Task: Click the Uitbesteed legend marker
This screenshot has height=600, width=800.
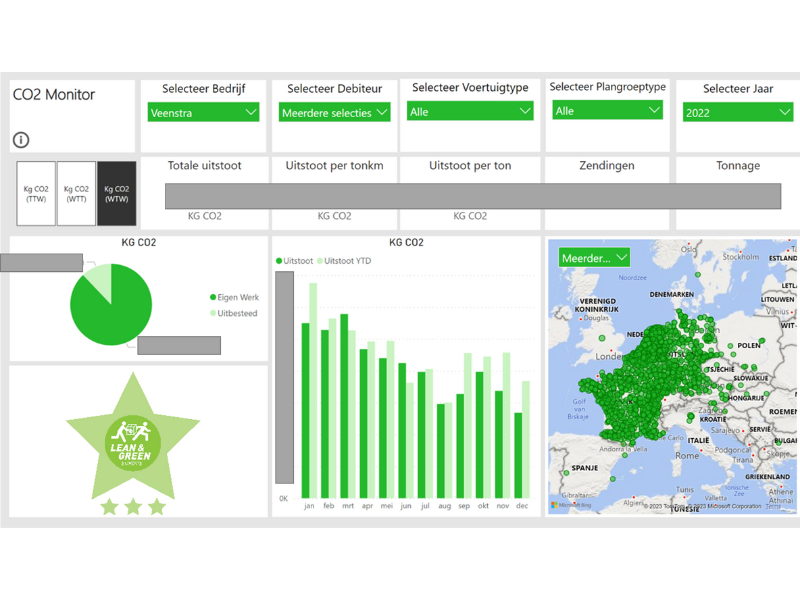Action: pos(213,313)
